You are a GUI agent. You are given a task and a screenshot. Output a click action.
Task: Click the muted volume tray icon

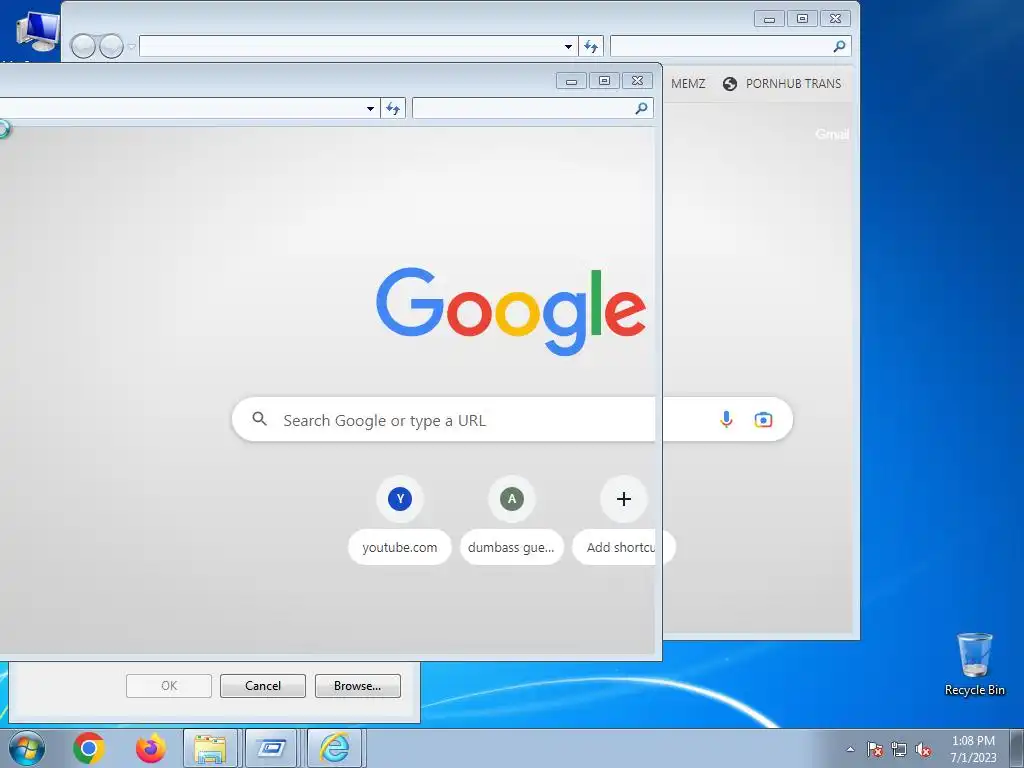coord(923,749)
